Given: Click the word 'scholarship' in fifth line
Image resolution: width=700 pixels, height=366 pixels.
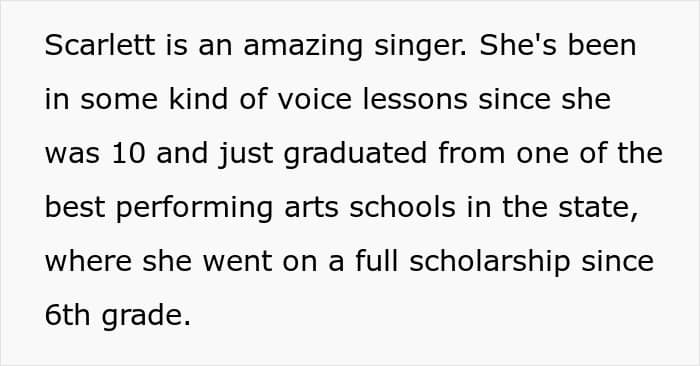Looking at the screenshot, I should [x=489, y=263].
